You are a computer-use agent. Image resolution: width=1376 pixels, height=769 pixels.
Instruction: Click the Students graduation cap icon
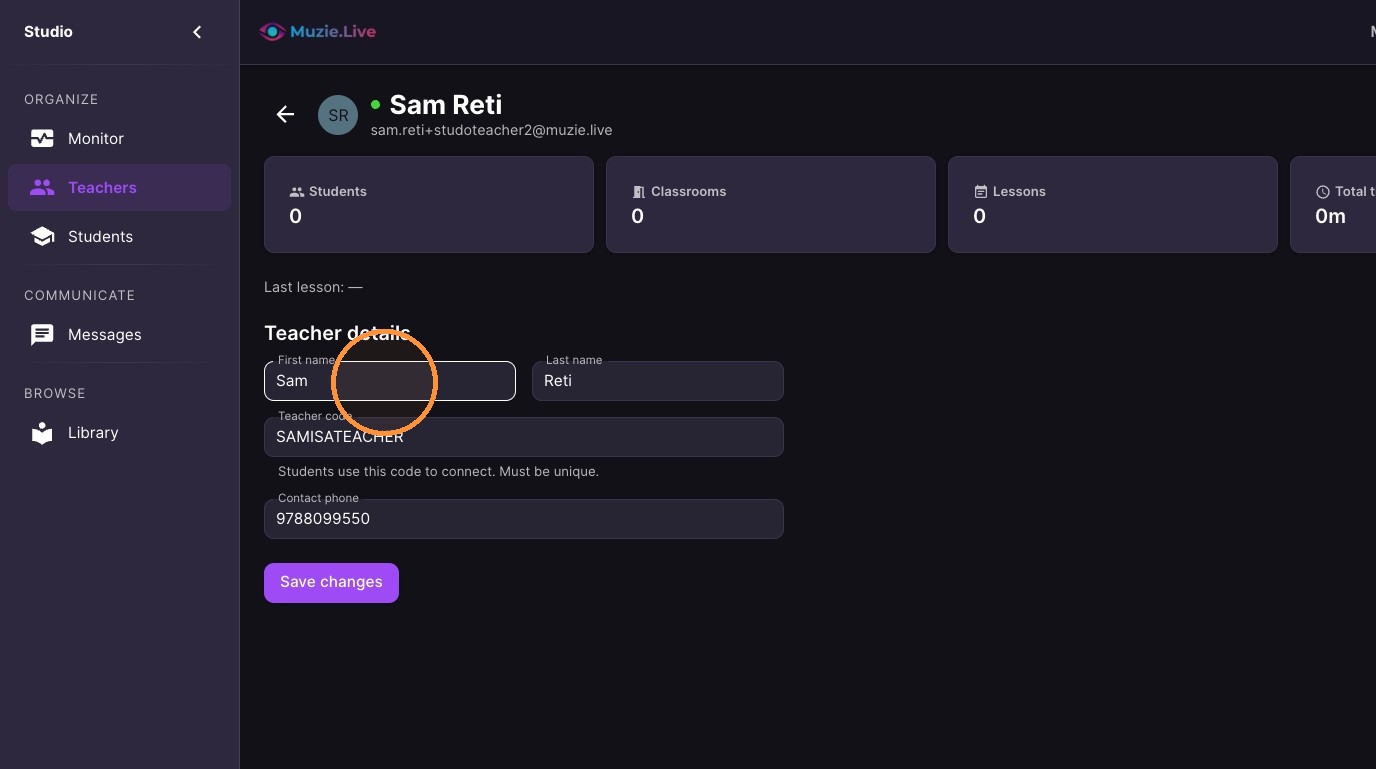pos(42,237)
